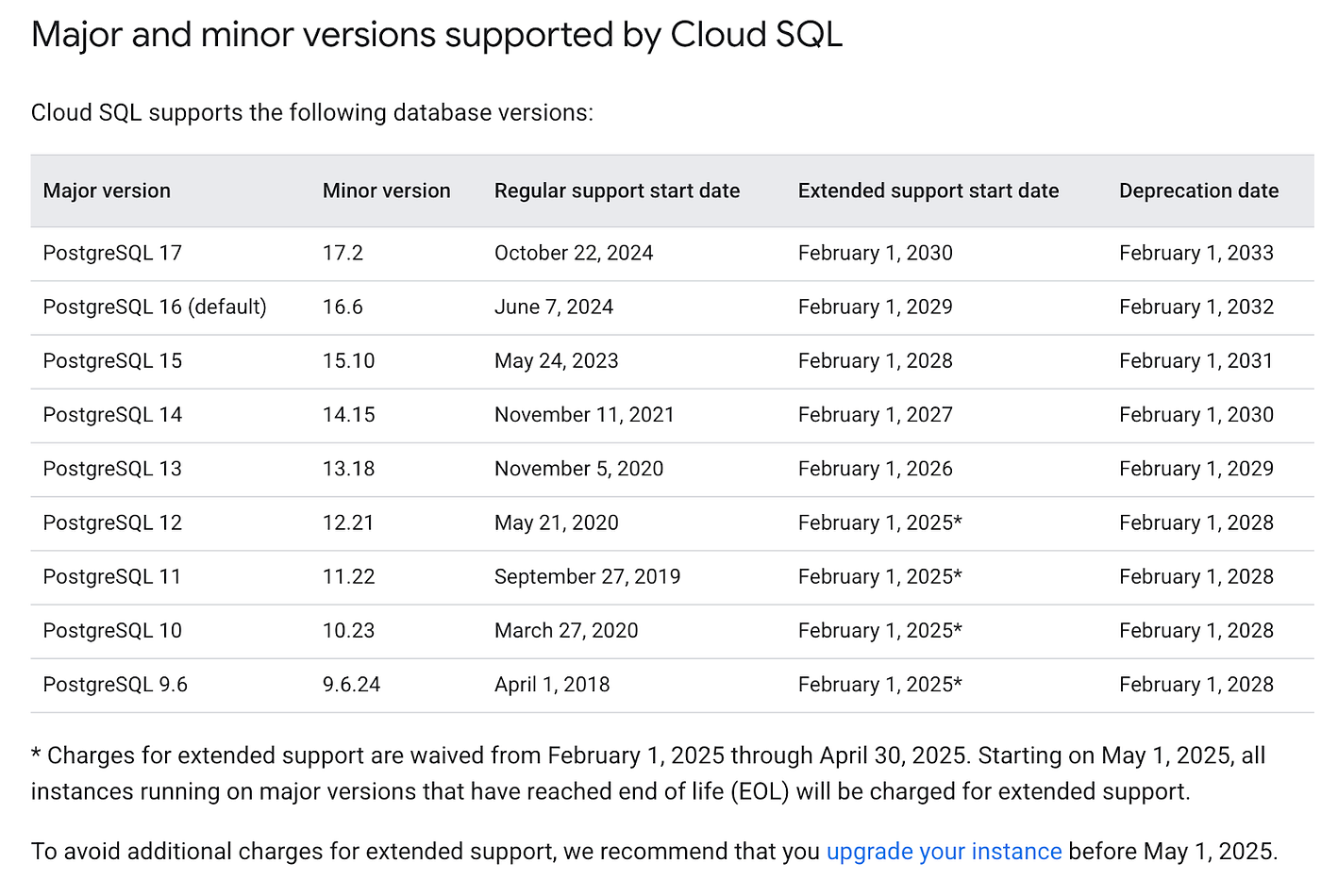Click the 'PostgreSQL 9.6' row label
This screenshot has height=896, width=1321.
pos(115,685)
